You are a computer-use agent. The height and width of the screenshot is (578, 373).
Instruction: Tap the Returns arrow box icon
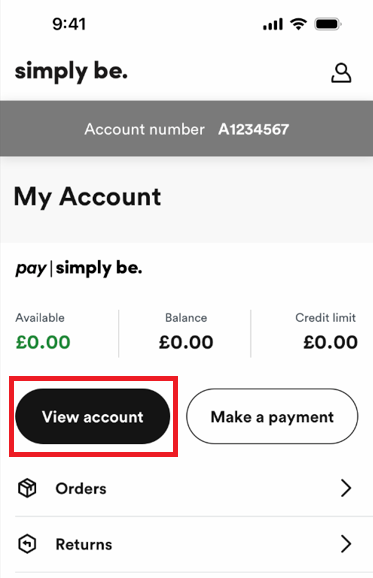point(27,544)
